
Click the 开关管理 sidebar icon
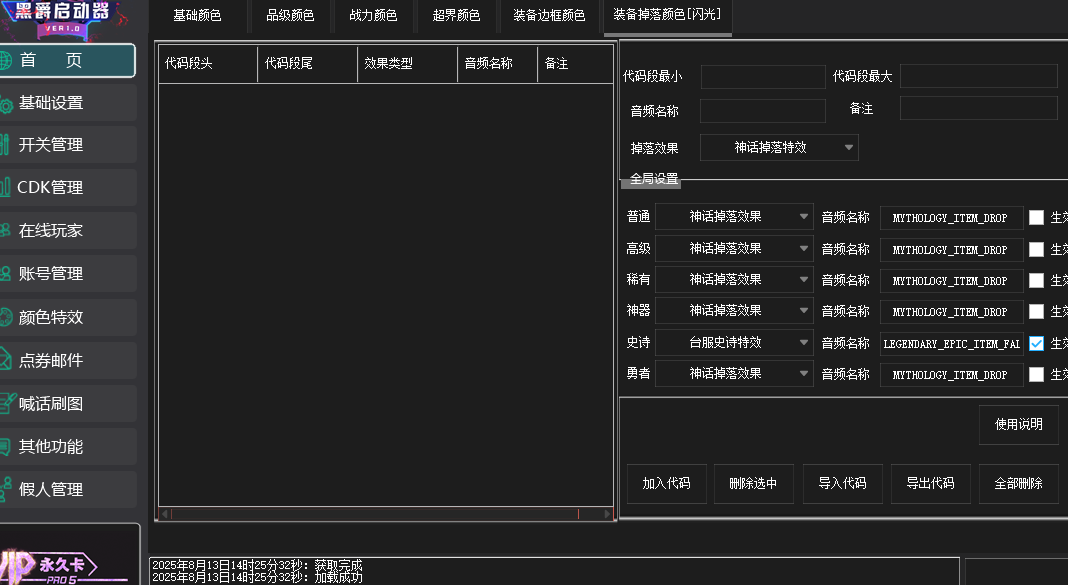click(x=5, y=145)
